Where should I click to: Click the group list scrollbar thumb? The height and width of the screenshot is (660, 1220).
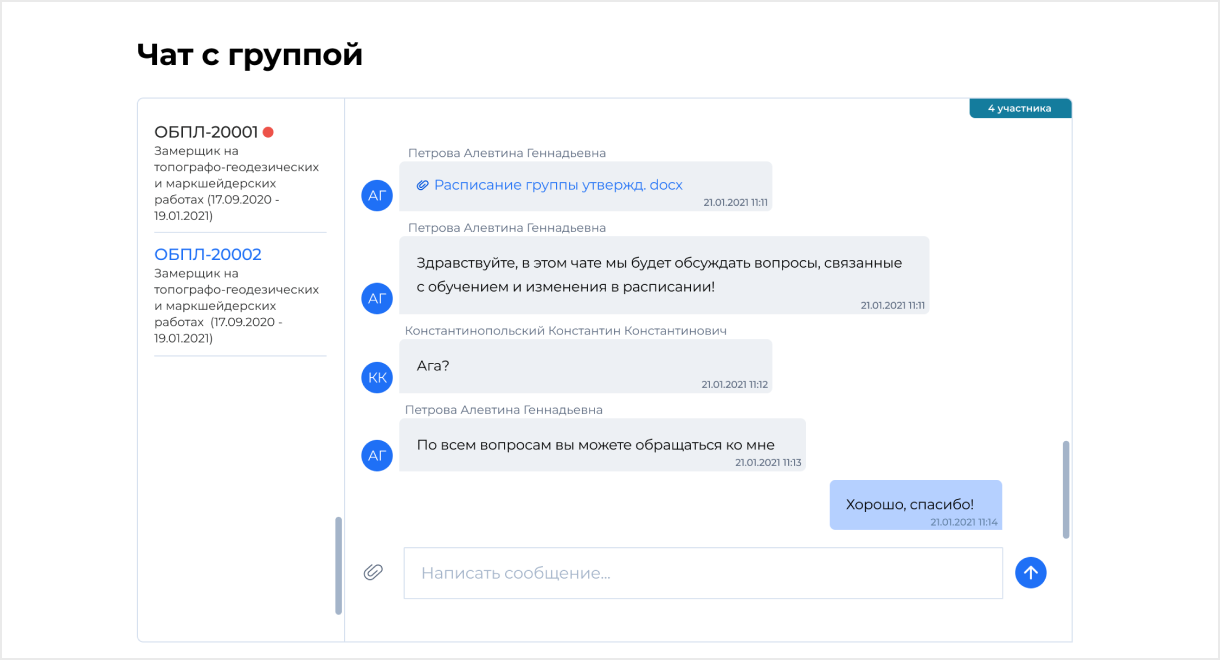coord(339,565)
